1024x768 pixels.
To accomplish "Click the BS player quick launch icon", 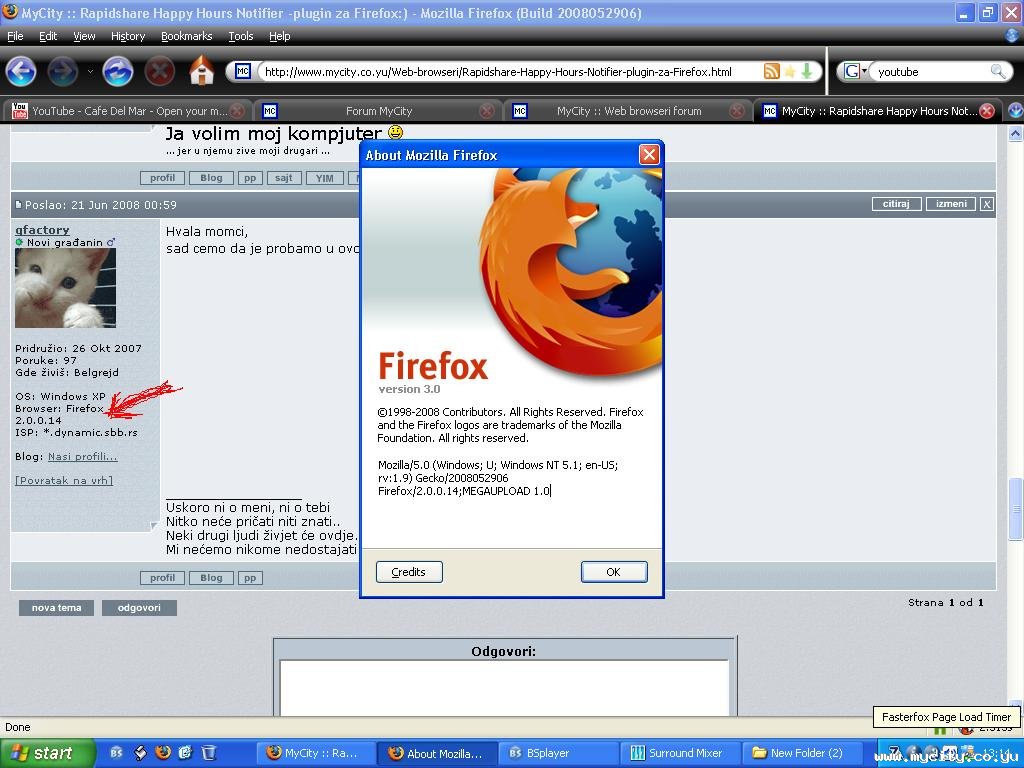I will pyautogui.click(x=117, y=752).
